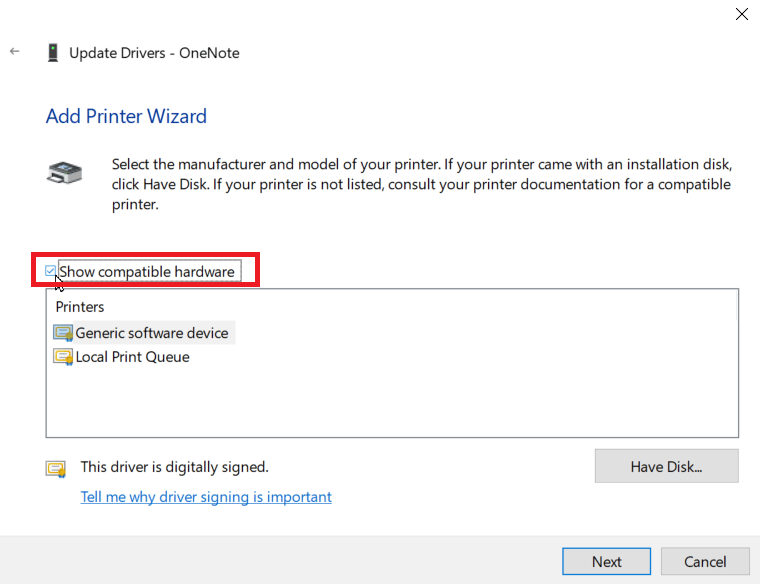The width and height of the screenshot is (760, 584).
Task: Click the Generic software device certificate icon
Action: 63,333
